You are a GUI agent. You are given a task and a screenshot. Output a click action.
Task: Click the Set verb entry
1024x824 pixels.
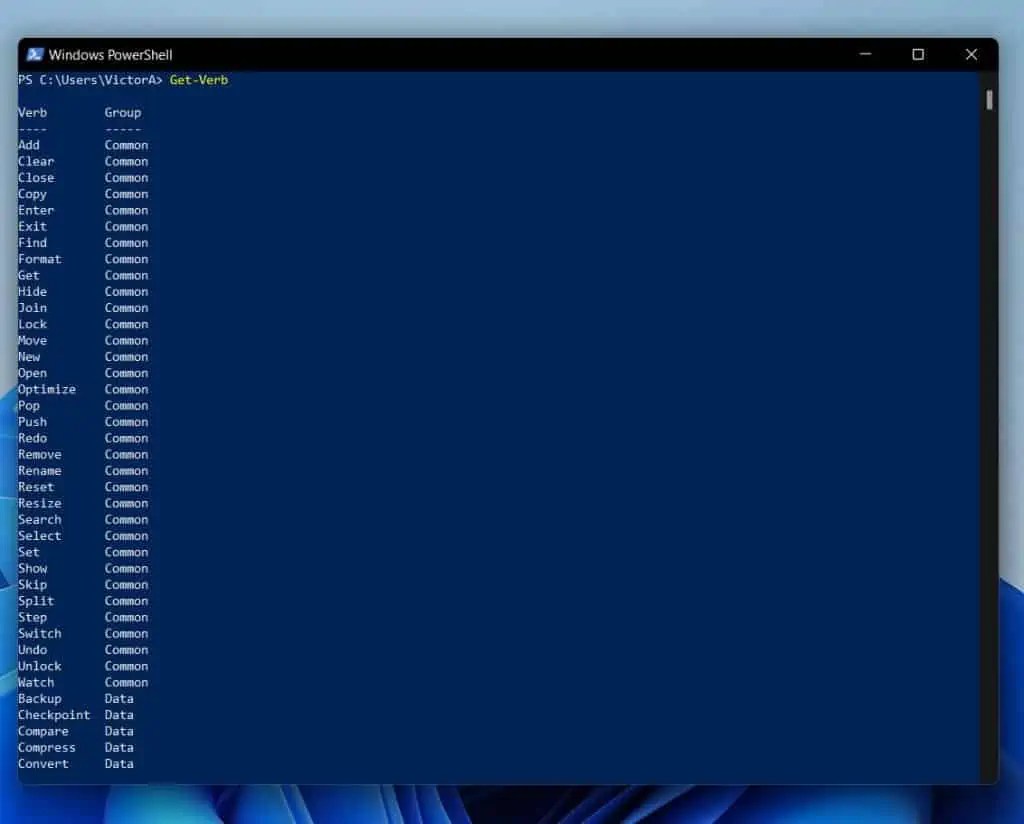click(x=29, y=553)
